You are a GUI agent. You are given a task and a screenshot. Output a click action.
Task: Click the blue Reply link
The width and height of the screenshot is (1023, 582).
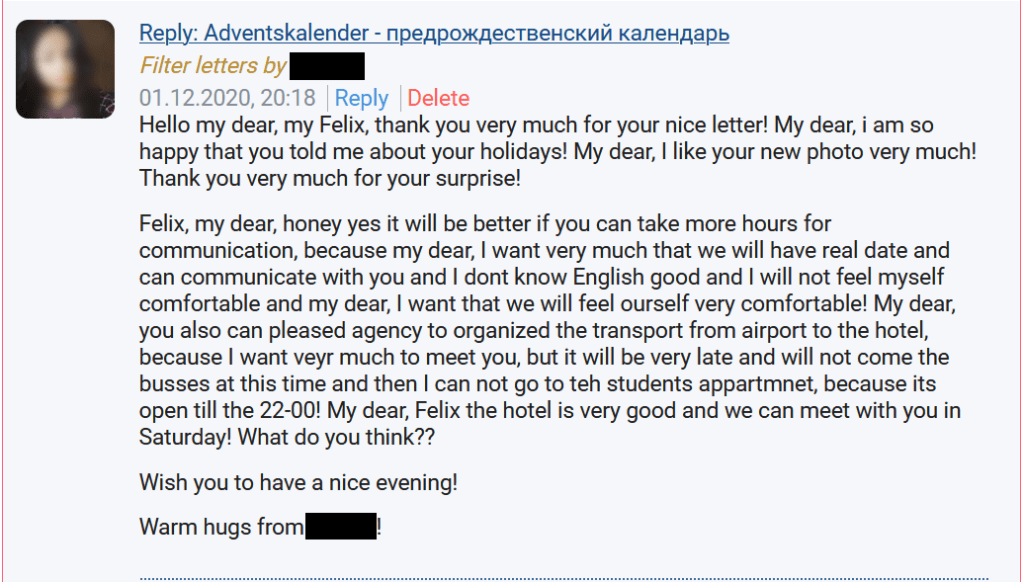tap(361, 98)
